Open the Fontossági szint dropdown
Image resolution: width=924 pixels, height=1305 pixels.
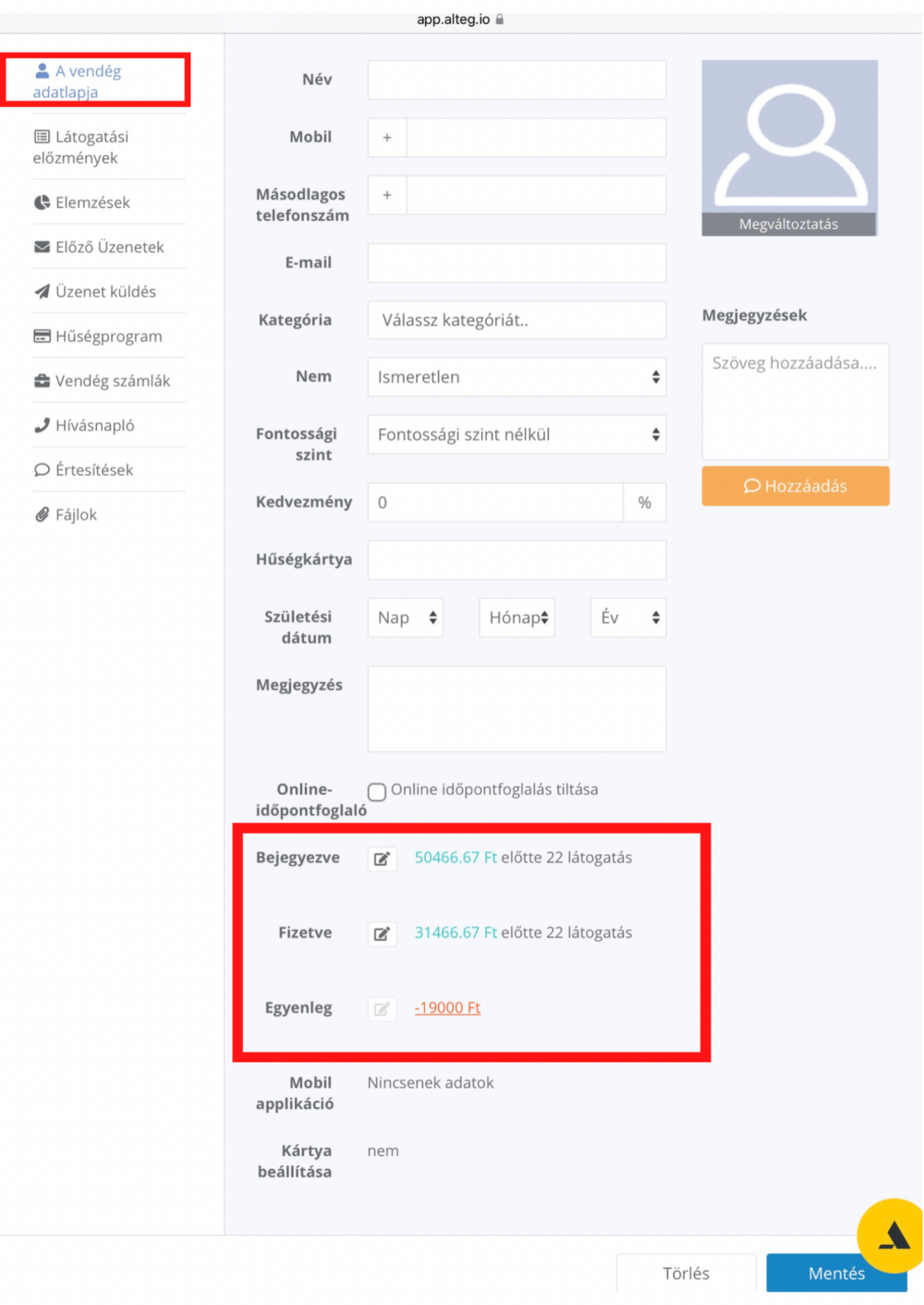(517, 434)
